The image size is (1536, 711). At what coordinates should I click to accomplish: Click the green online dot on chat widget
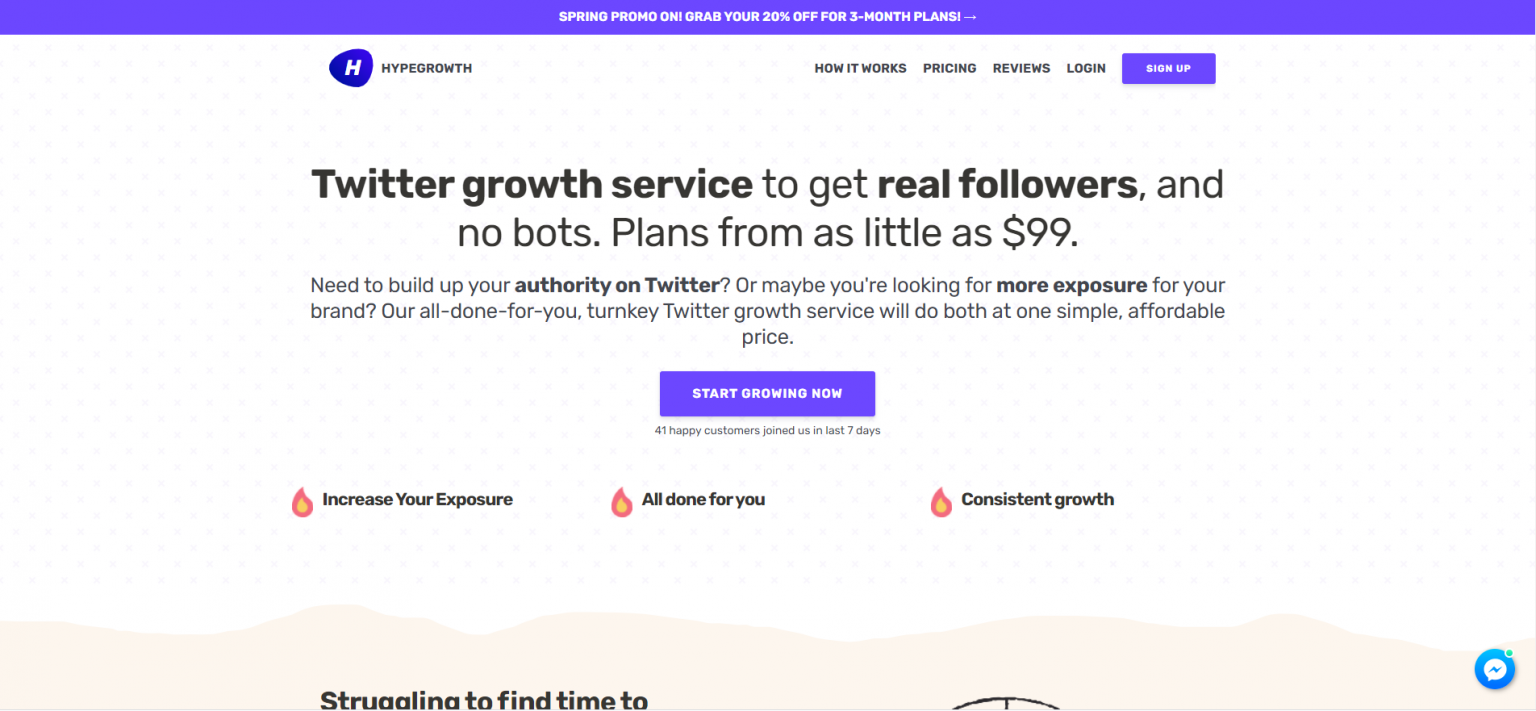[x=1508, y=655]
